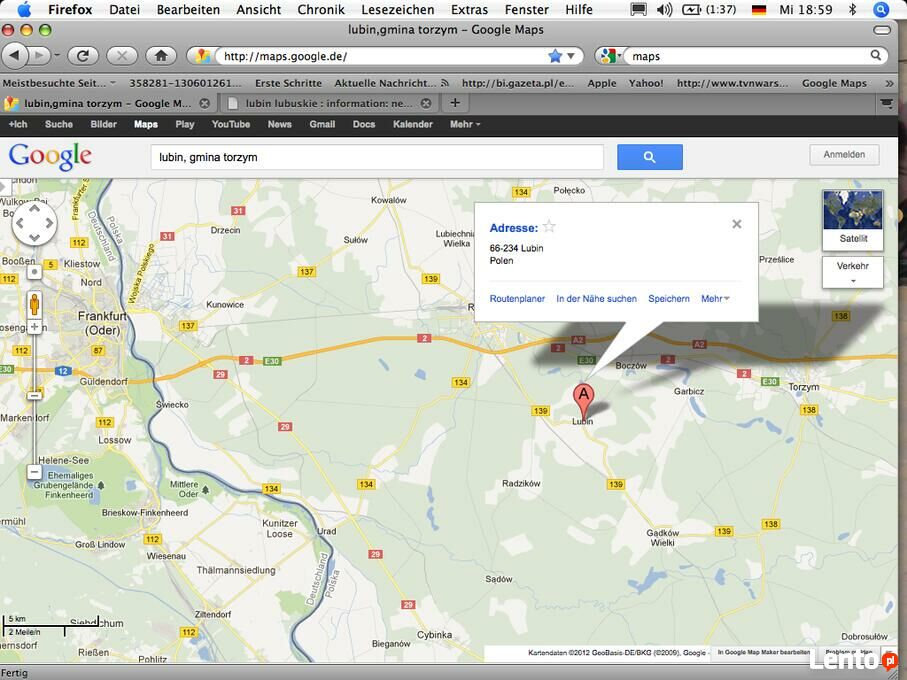Image resolution: width=907 pixels, height=680 pixels.
Task: Click the News link in the Google bar
Action: (279, 124)
